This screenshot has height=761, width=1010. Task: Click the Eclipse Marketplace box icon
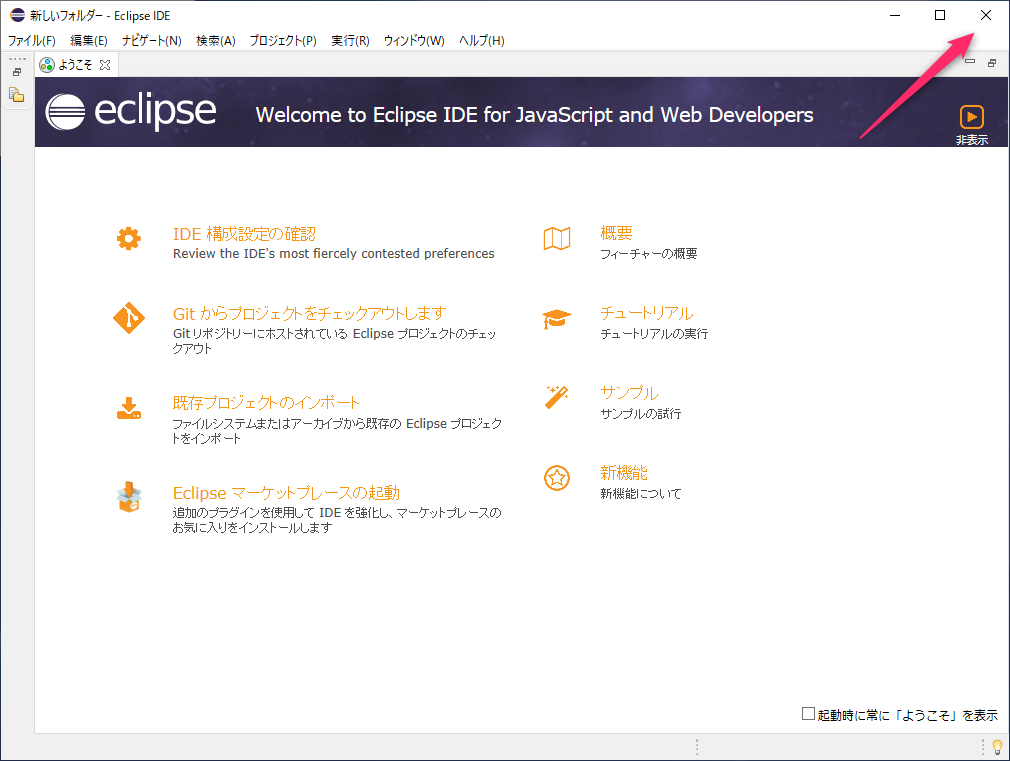(129, 497)
